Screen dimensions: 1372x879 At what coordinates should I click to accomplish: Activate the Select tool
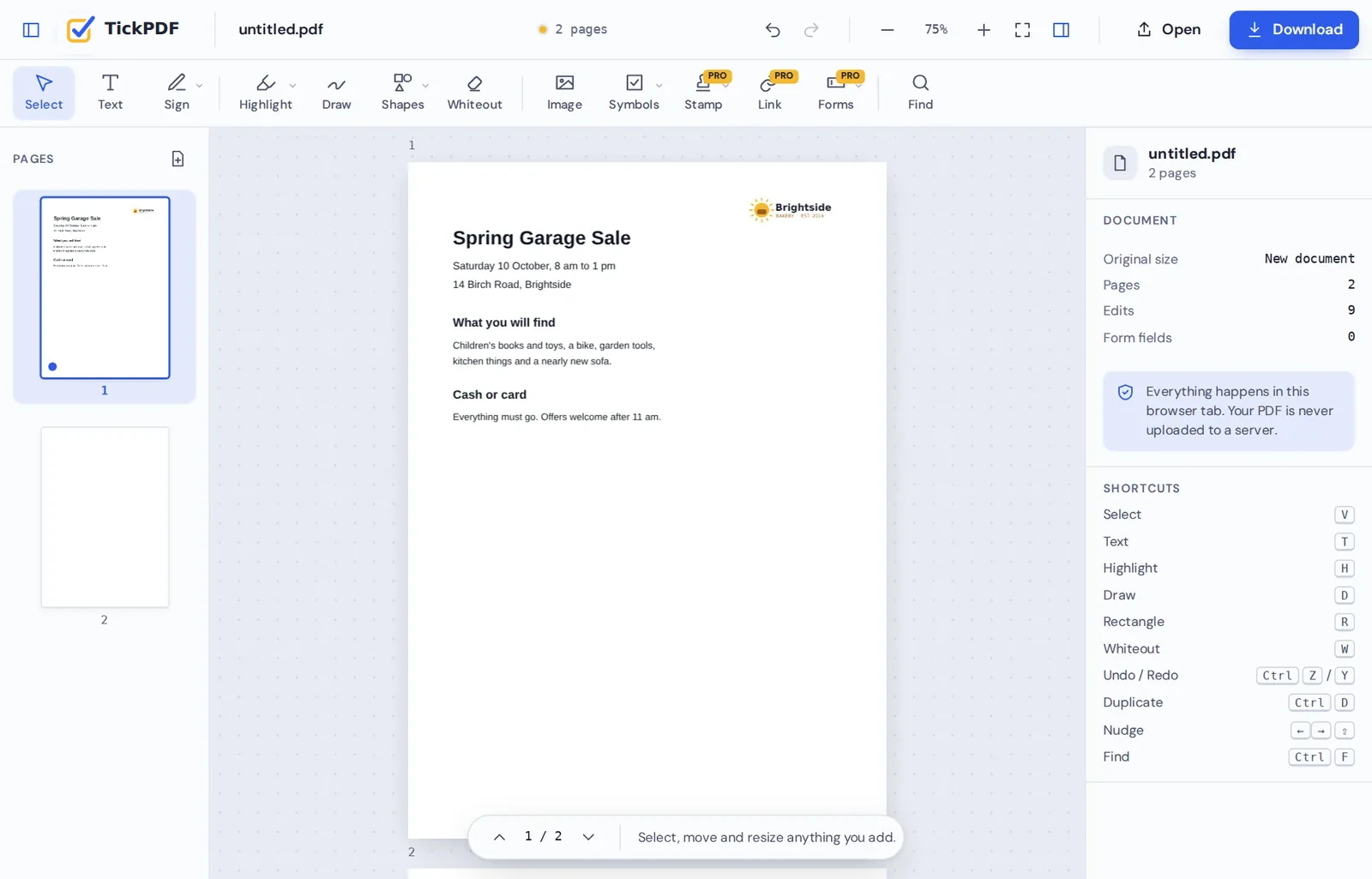point(44,93)
